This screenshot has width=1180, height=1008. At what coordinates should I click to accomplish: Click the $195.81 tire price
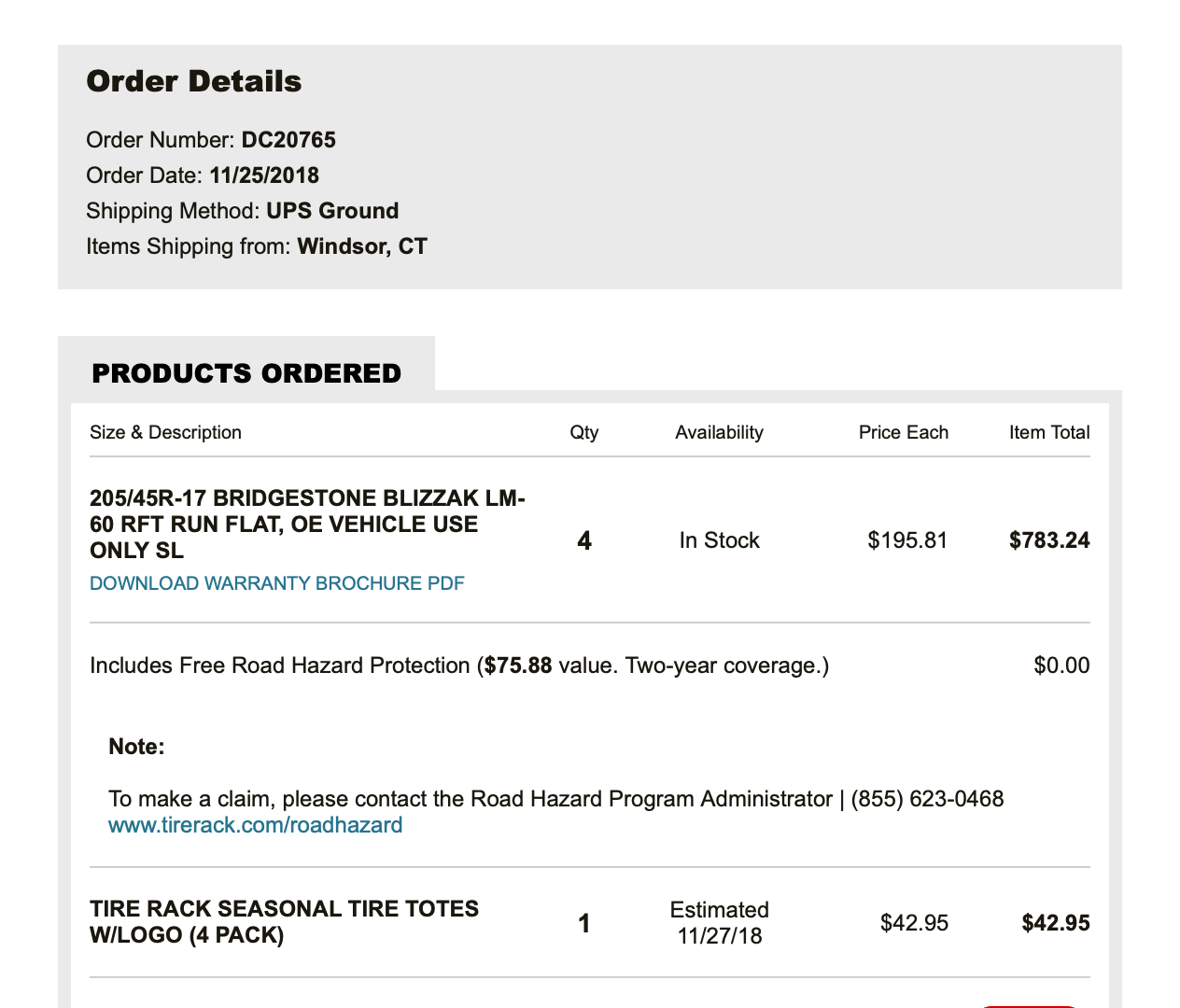907,540
